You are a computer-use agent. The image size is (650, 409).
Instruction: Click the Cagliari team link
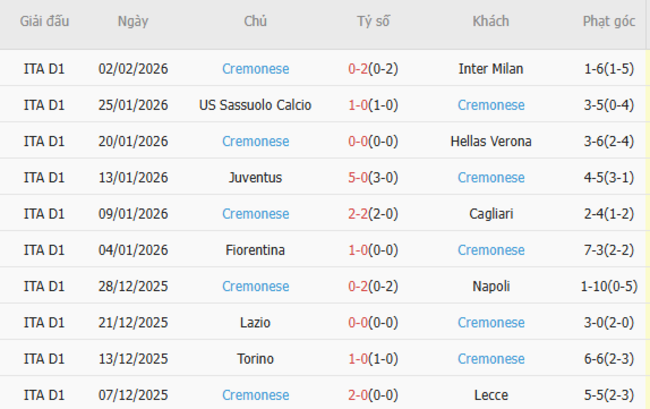[491, 214]
